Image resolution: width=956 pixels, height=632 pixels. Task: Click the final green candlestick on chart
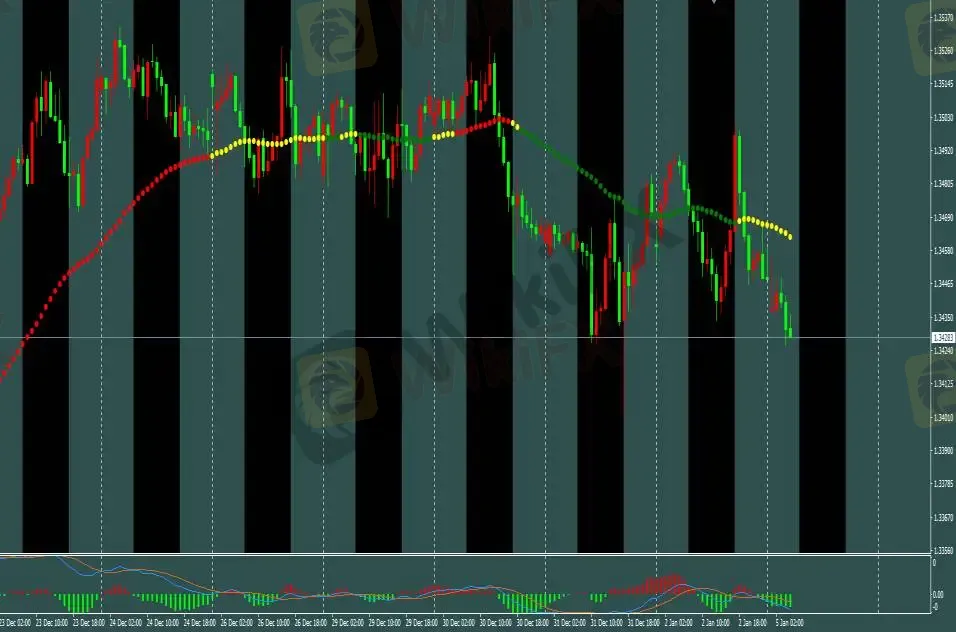pyautogui.click(x=789, y=333)
